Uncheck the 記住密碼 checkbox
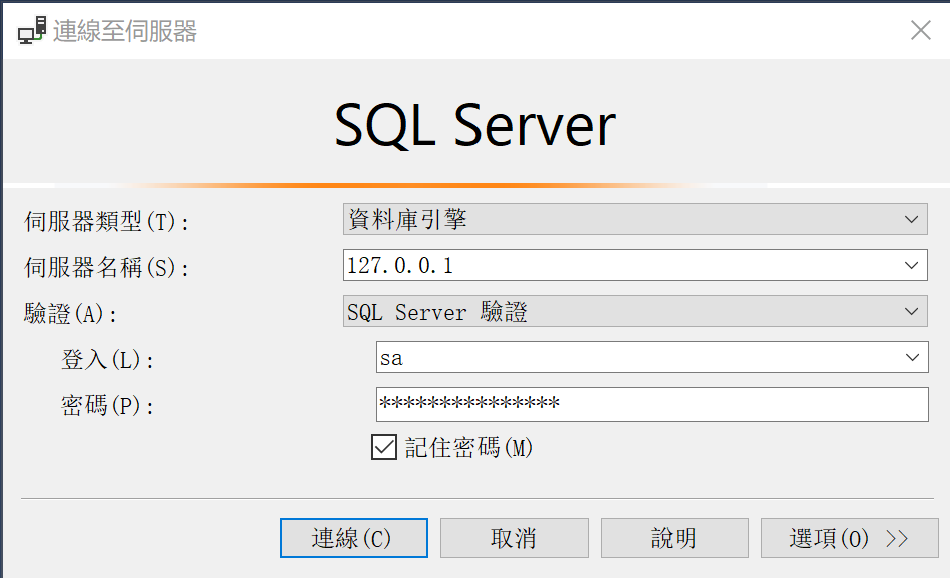 tap(383, 447)
